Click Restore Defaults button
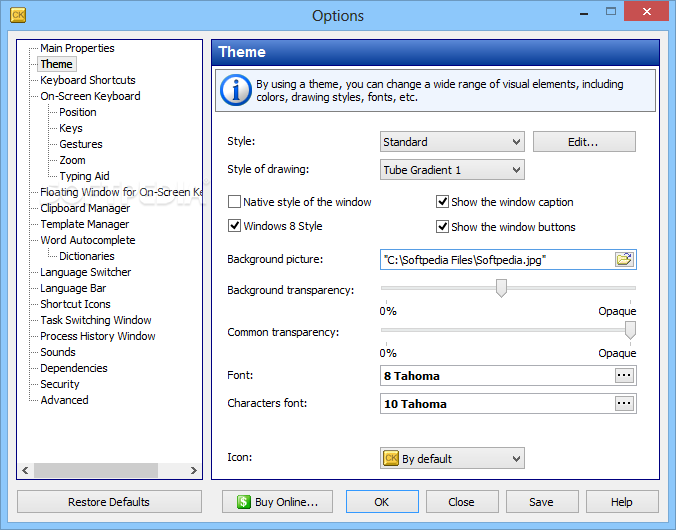The width and height of the screenshot is (676, 530). pyautogui.click(x=109, y=502)
